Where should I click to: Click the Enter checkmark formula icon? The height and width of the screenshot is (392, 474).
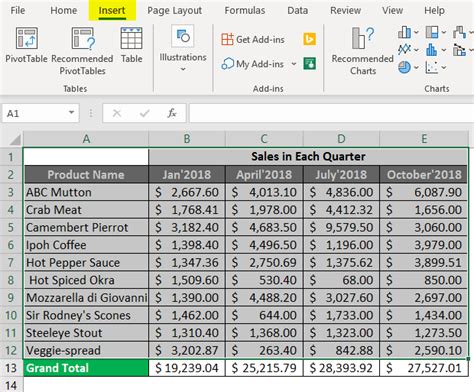(144, 113)
